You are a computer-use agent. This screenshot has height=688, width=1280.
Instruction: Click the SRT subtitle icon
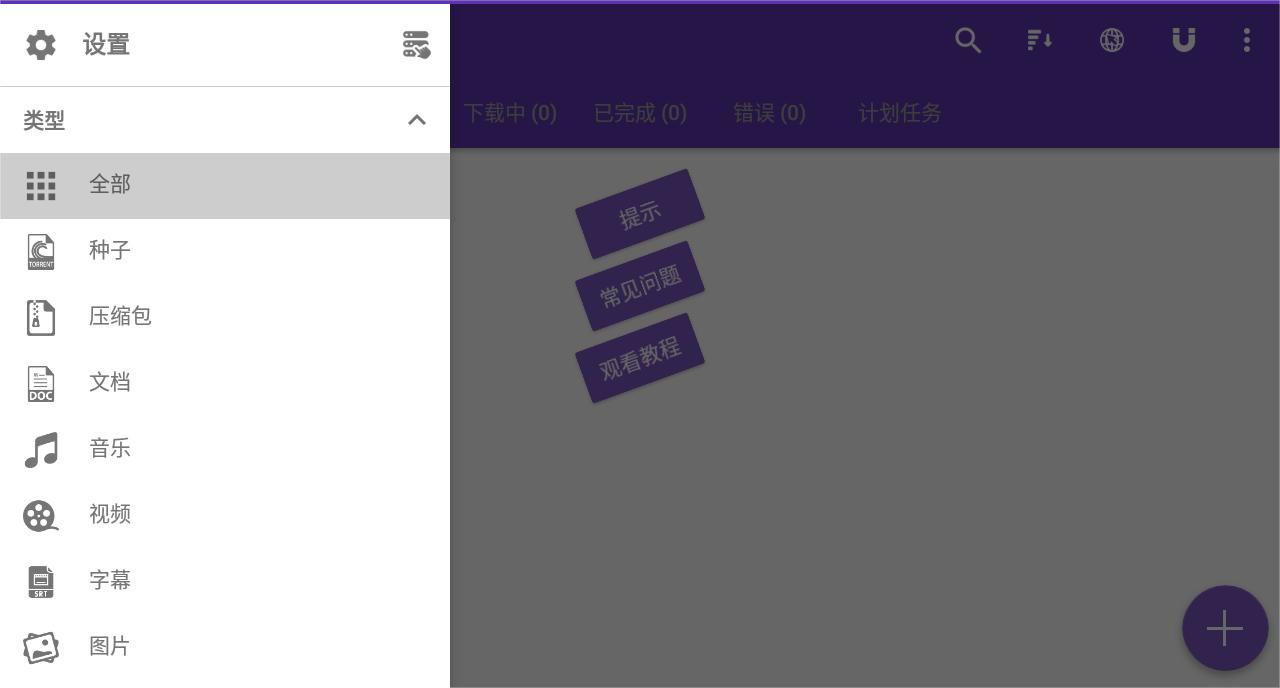pos(41,581)
